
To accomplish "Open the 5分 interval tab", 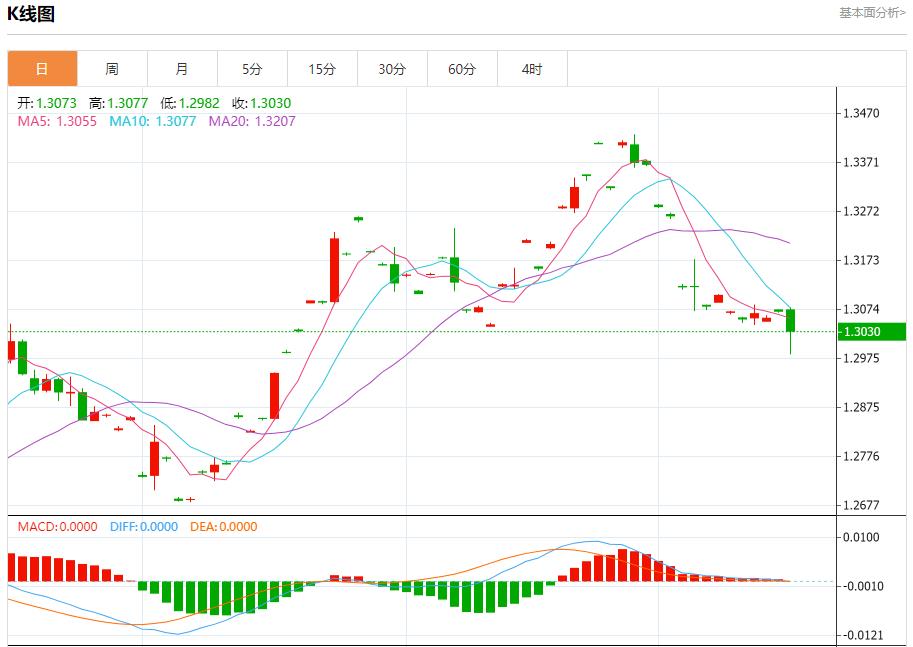I will click(252, 69).
